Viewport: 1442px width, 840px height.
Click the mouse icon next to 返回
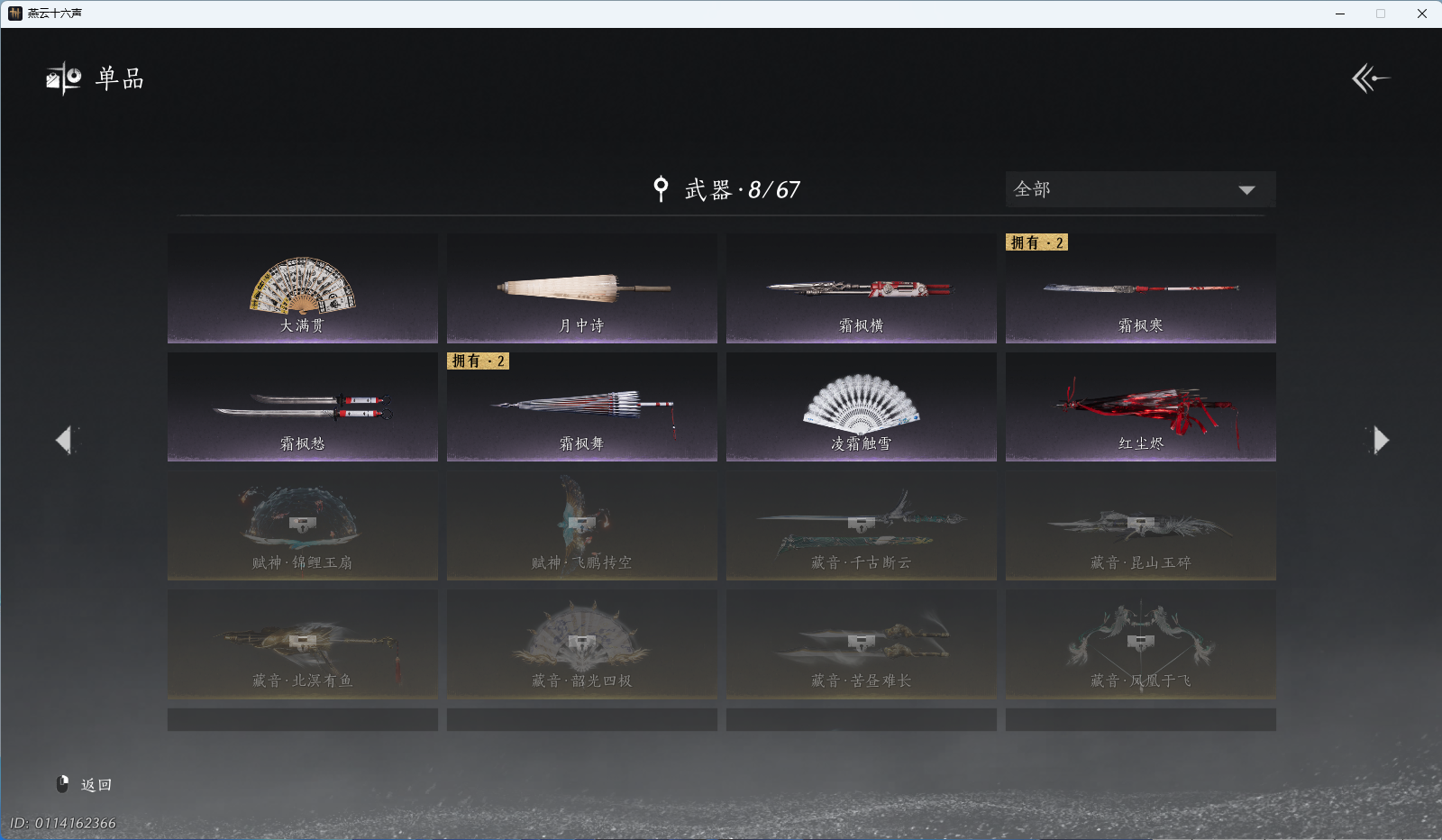pos(63,784)
